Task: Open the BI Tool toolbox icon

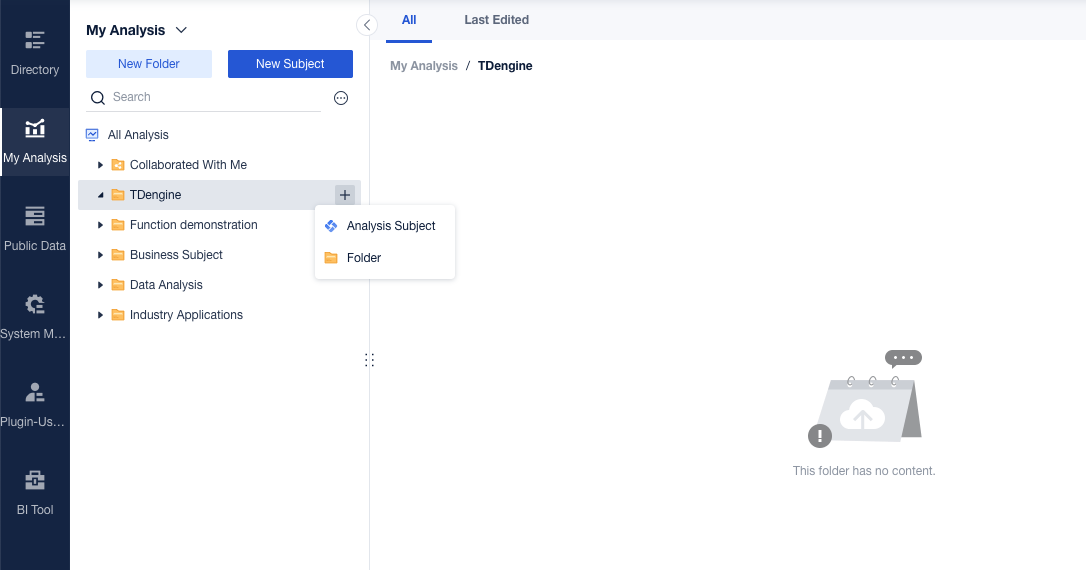Action: pos(35,480)
